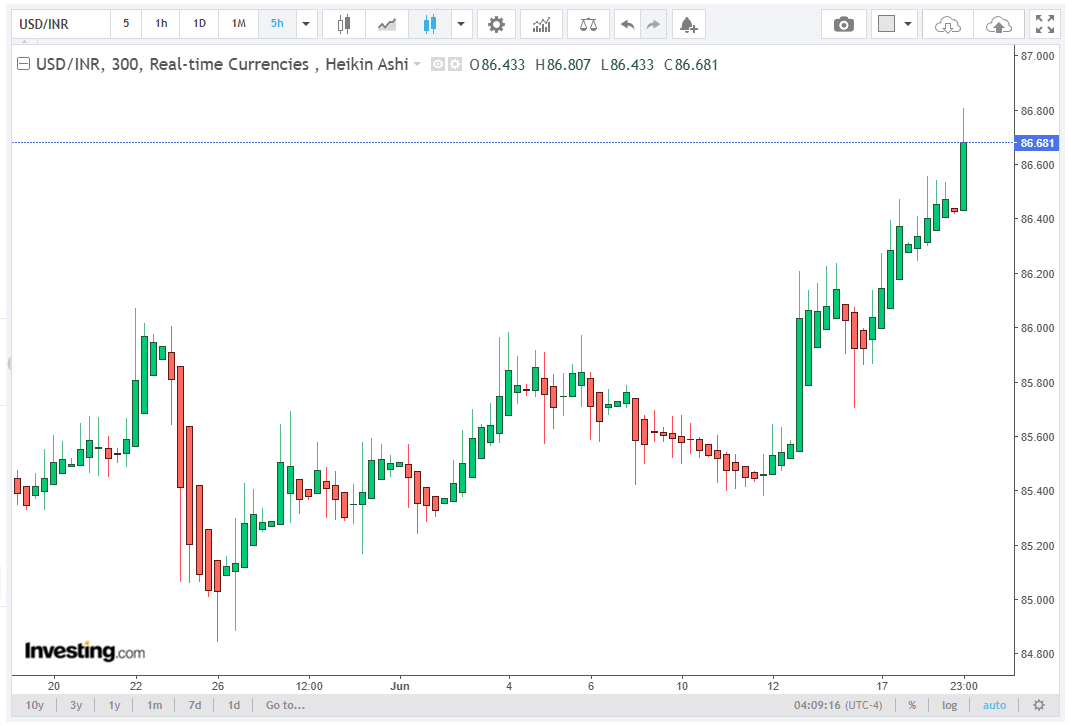Viewport: 1069px width, 726px height.
Task: Click the 23:00 time axis label
Action: (x=963, y=686)
